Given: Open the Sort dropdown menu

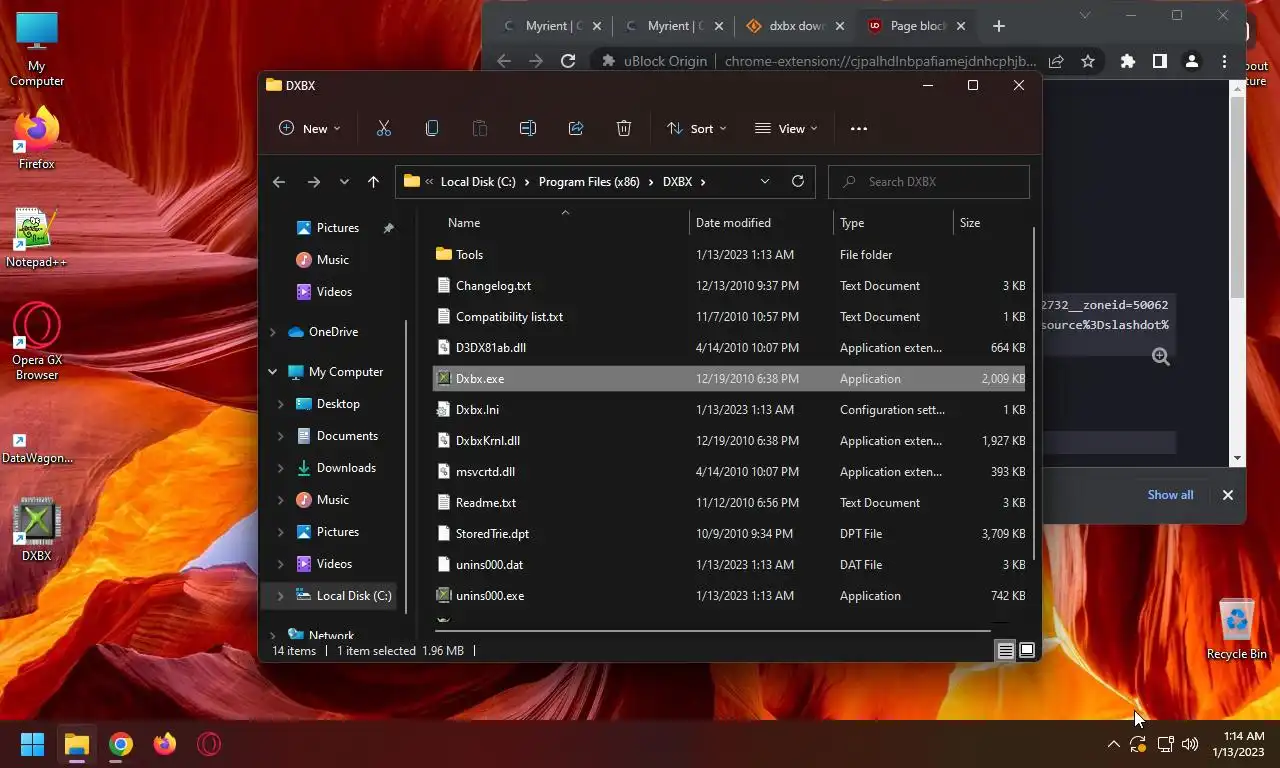Looking at the screenshot, I should point(697,128).
